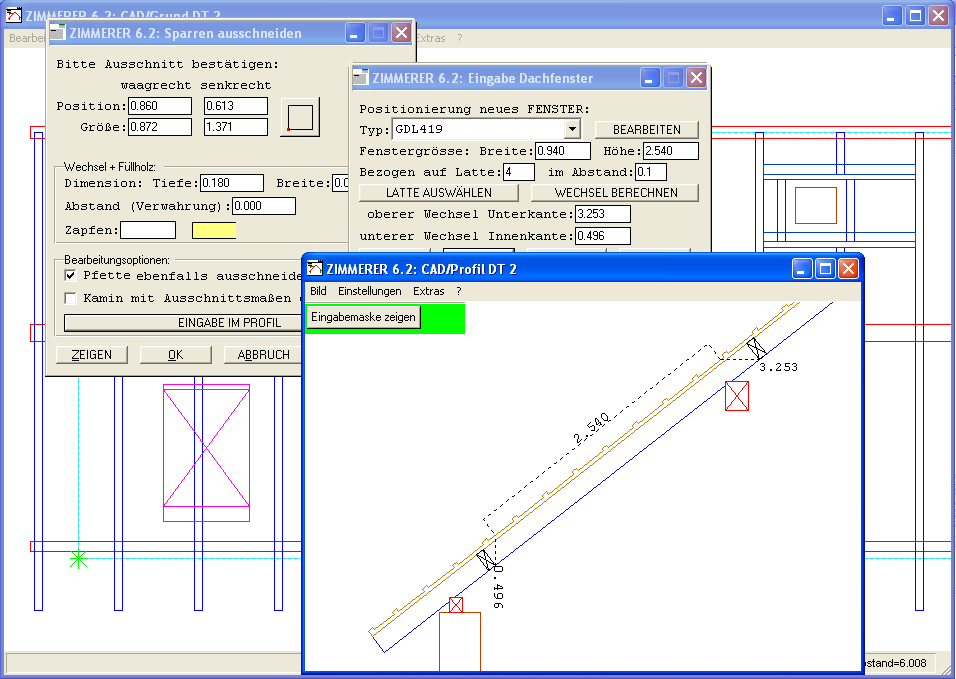Open the CAD/Profil DT 2 window icon menu
The height and width of the screenshot is (679, 956).
pyautogui.click(x=315, y=268)
